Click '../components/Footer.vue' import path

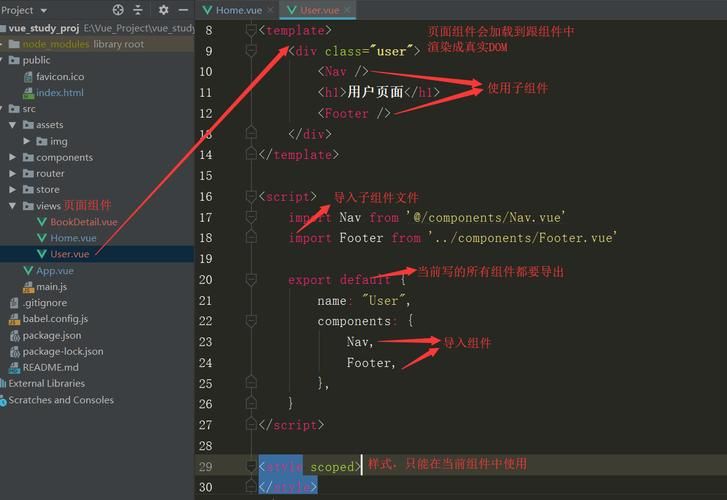(x=523, y=238)
